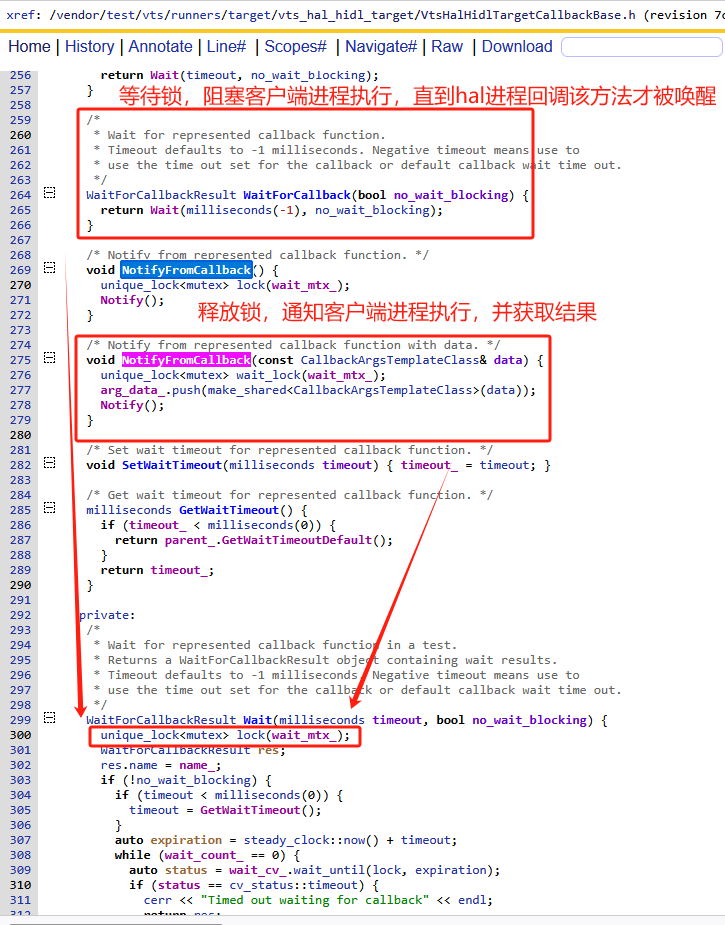Image resolution: width=725 pixels, height=925 pixels.
Task: Open wait_mtx_ symbol on line 270
Action: click(x=304, y=286)
